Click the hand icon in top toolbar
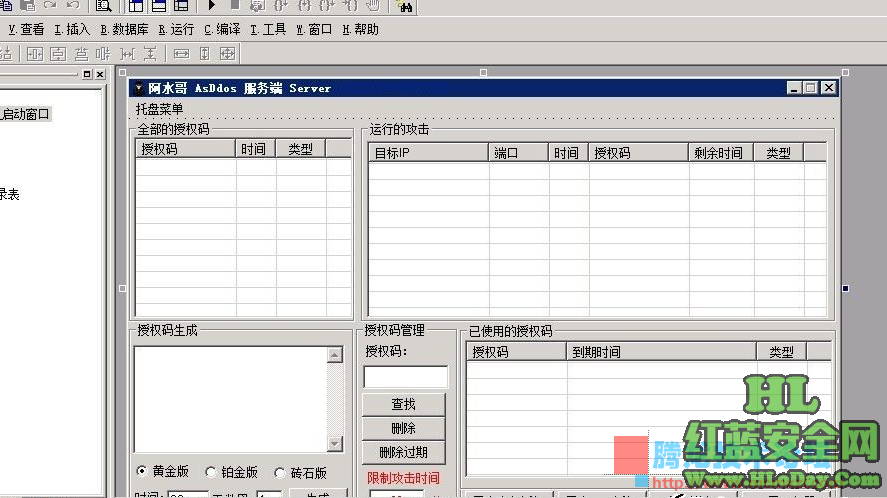887x498 pixels. pyautogui.click(x=372, y=6)
